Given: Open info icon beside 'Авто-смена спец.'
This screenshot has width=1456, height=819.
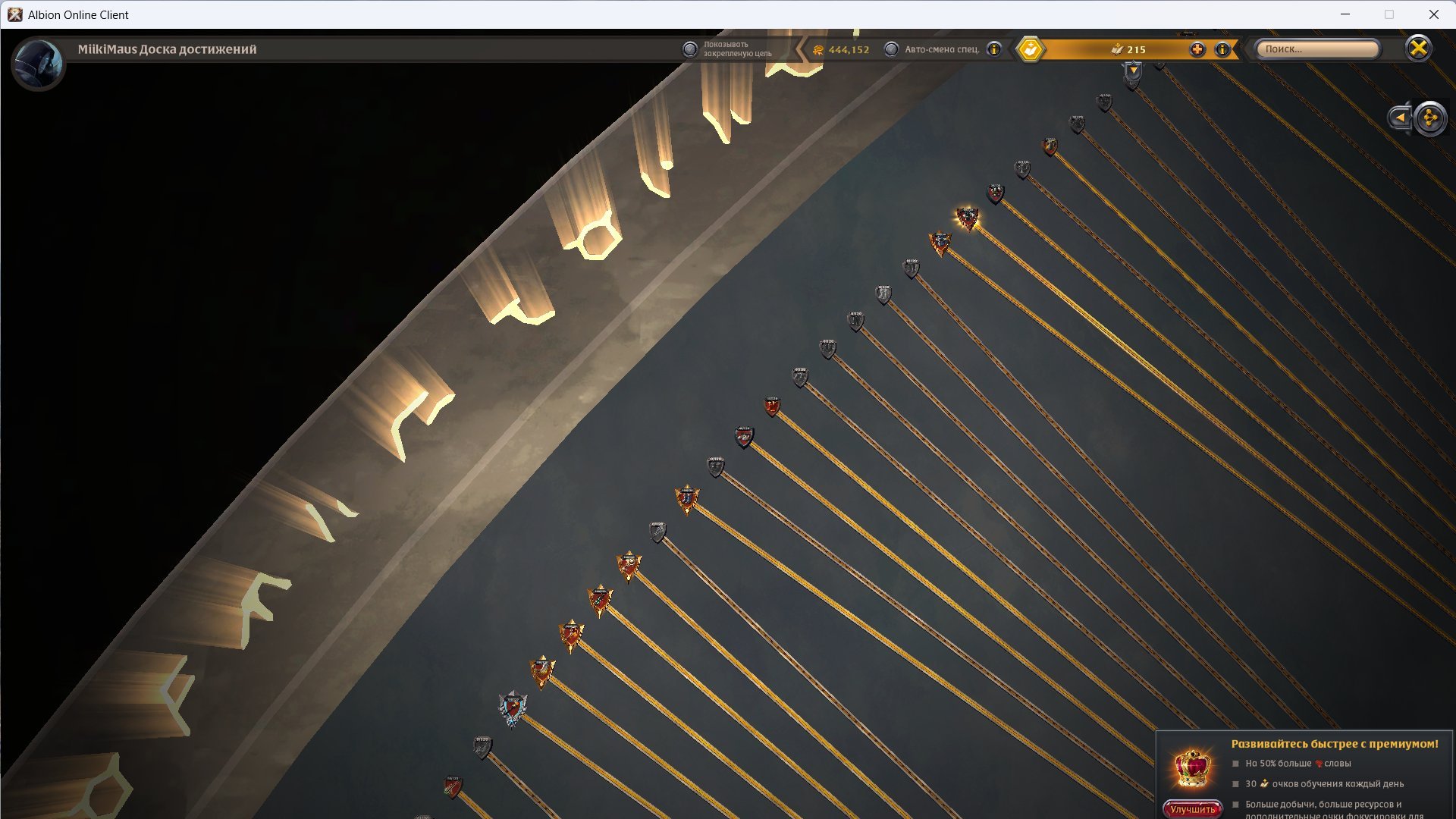Looking at the screenshot, I should tap(994, 49).
